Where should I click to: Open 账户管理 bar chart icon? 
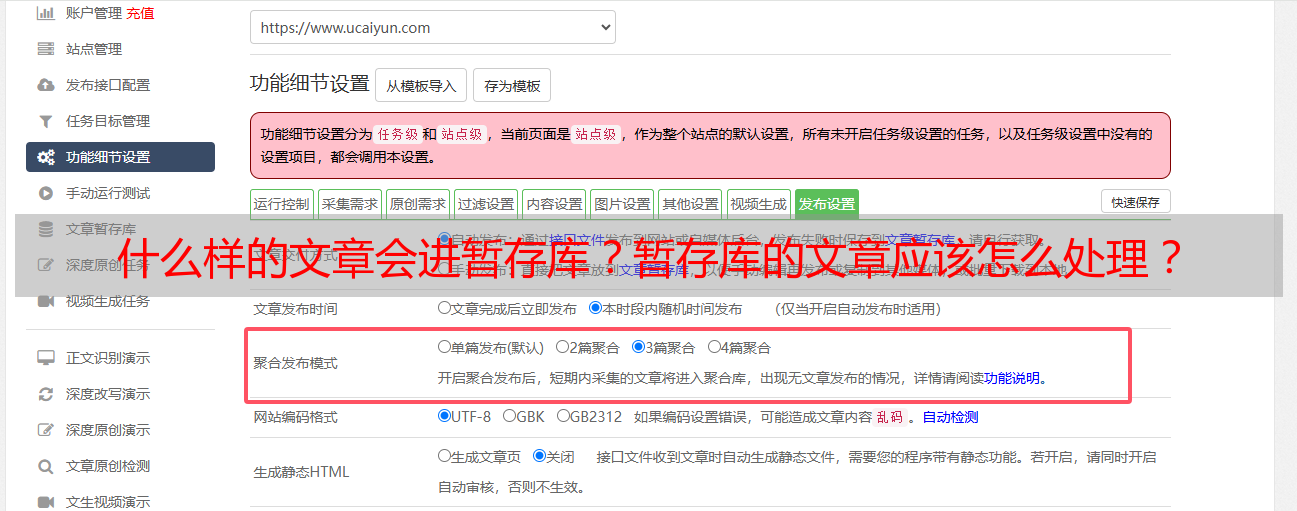click(x=45, y=13)
